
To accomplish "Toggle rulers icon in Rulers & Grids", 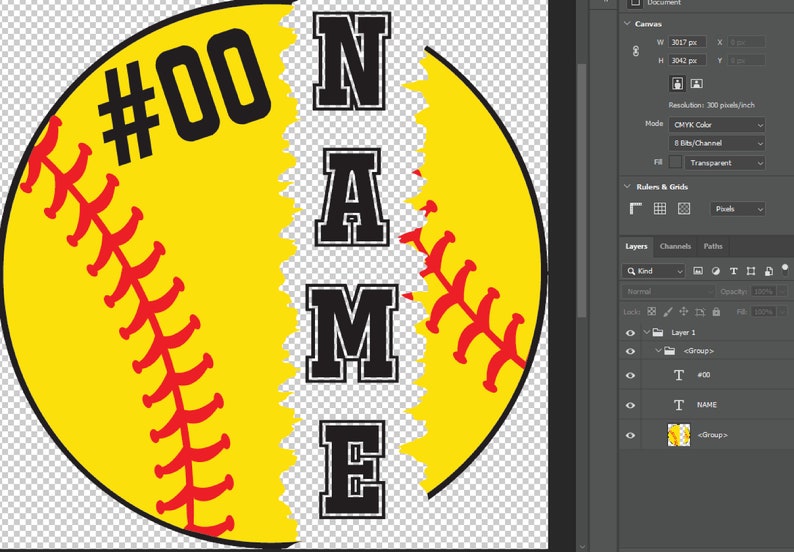I will 636,208.
